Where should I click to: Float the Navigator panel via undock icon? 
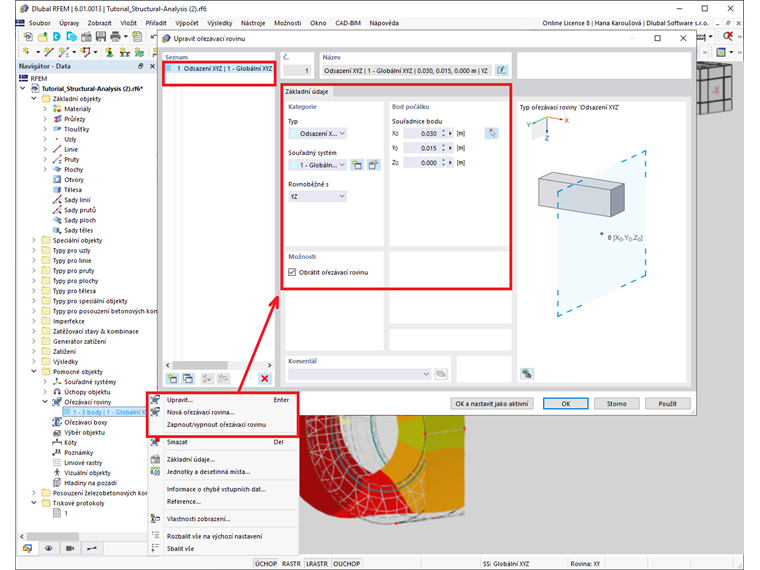(x=141, y=66)
